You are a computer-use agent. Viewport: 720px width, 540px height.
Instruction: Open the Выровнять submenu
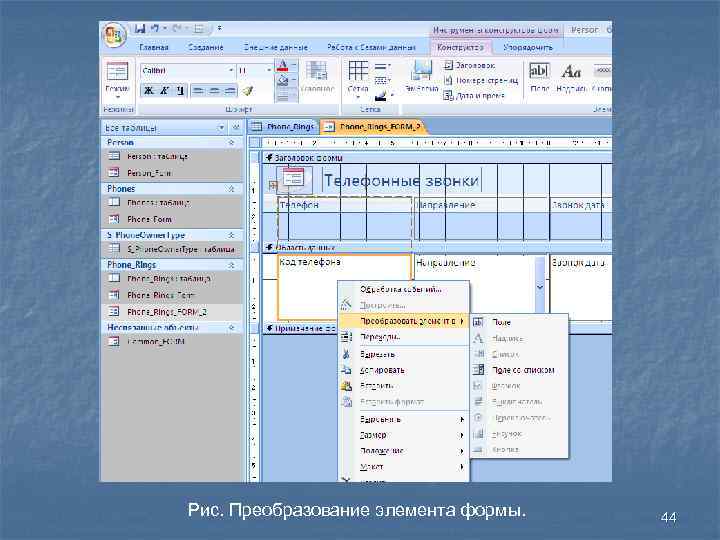pyautogui.click(x=404, y=419)
